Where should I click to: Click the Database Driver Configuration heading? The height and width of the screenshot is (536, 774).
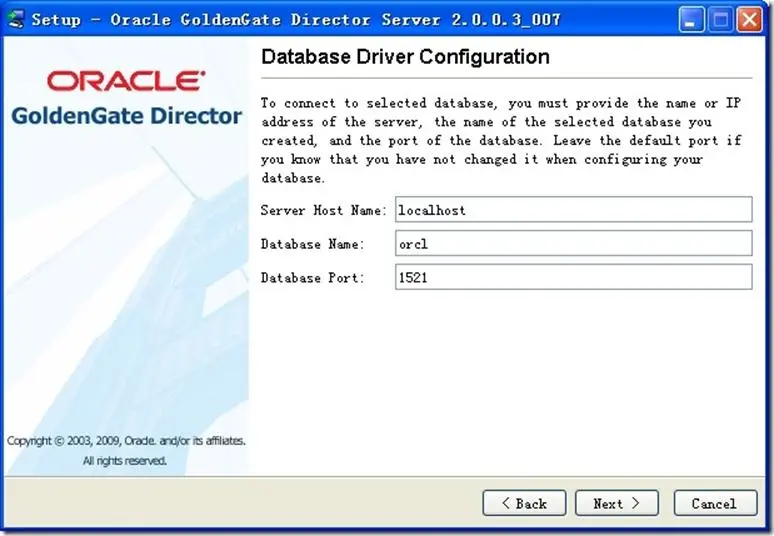(x=405, y=57)
